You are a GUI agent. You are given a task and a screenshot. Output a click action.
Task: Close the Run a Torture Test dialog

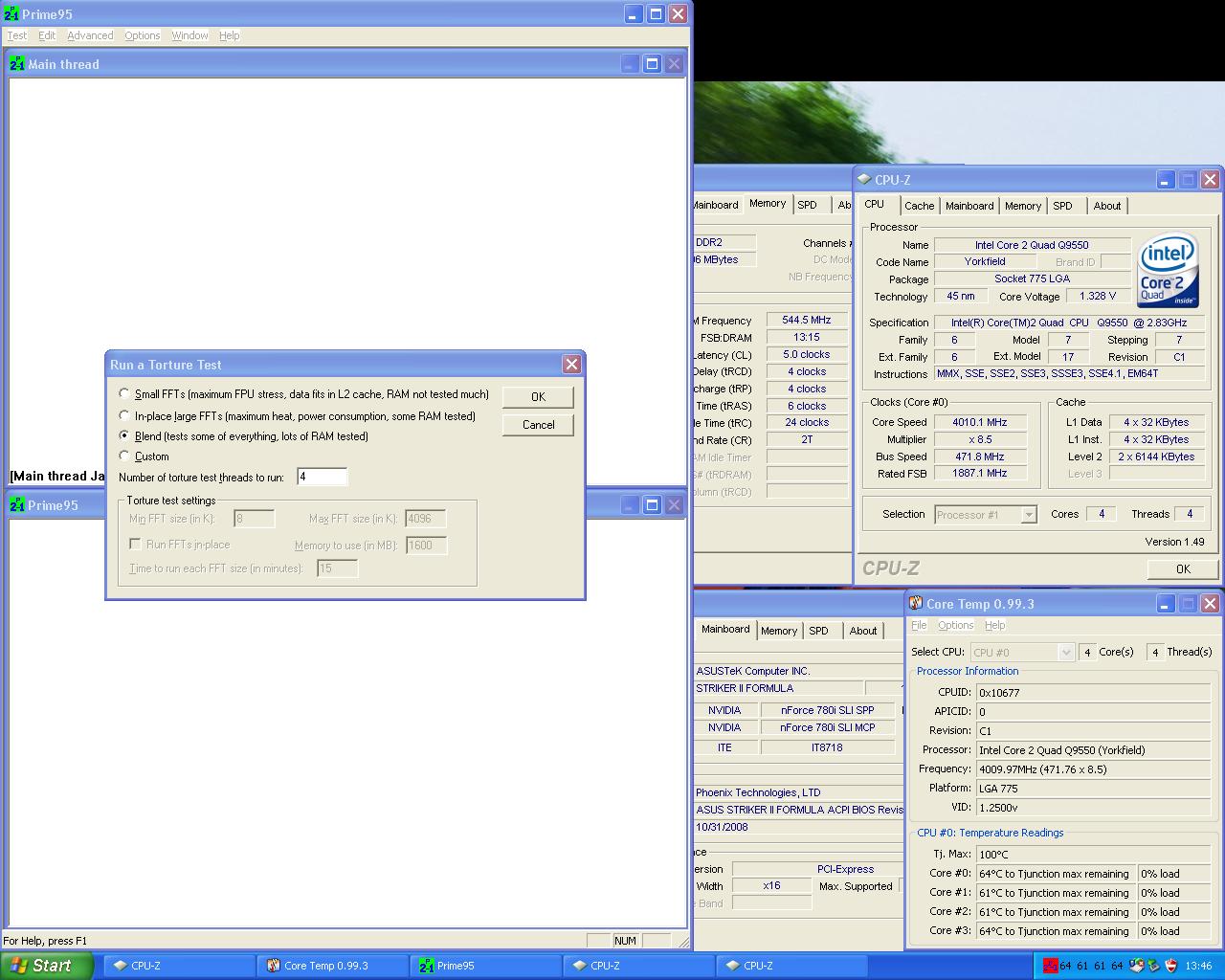[x=571, y=364]
